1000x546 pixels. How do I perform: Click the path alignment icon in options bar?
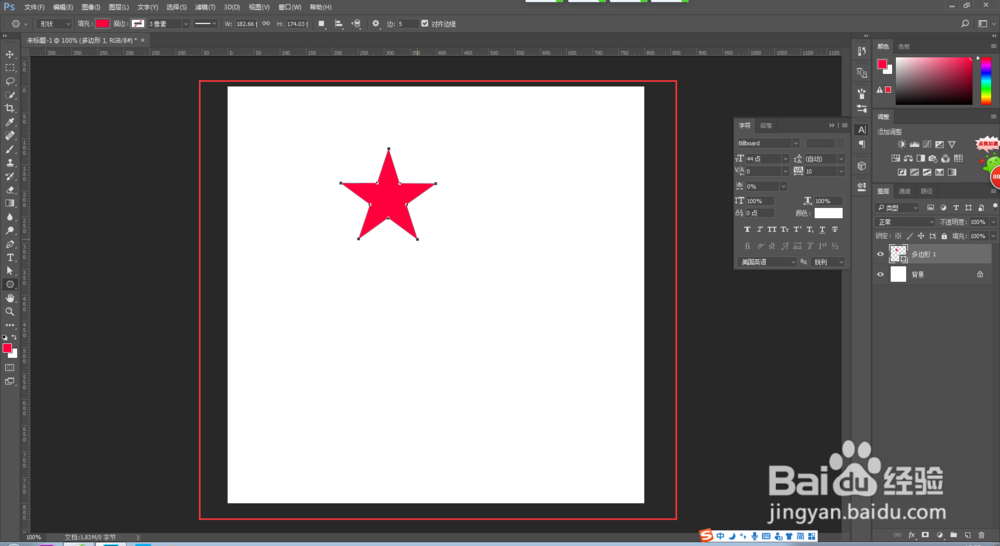tap(339, 24)
